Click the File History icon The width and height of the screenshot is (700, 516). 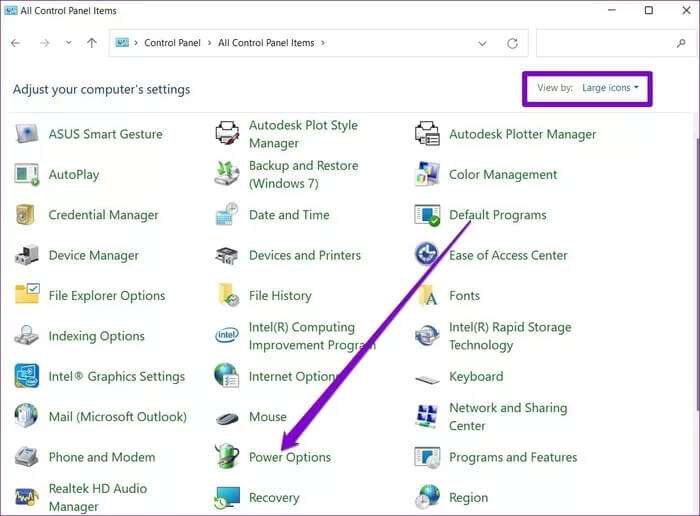[x=228, y=295]
